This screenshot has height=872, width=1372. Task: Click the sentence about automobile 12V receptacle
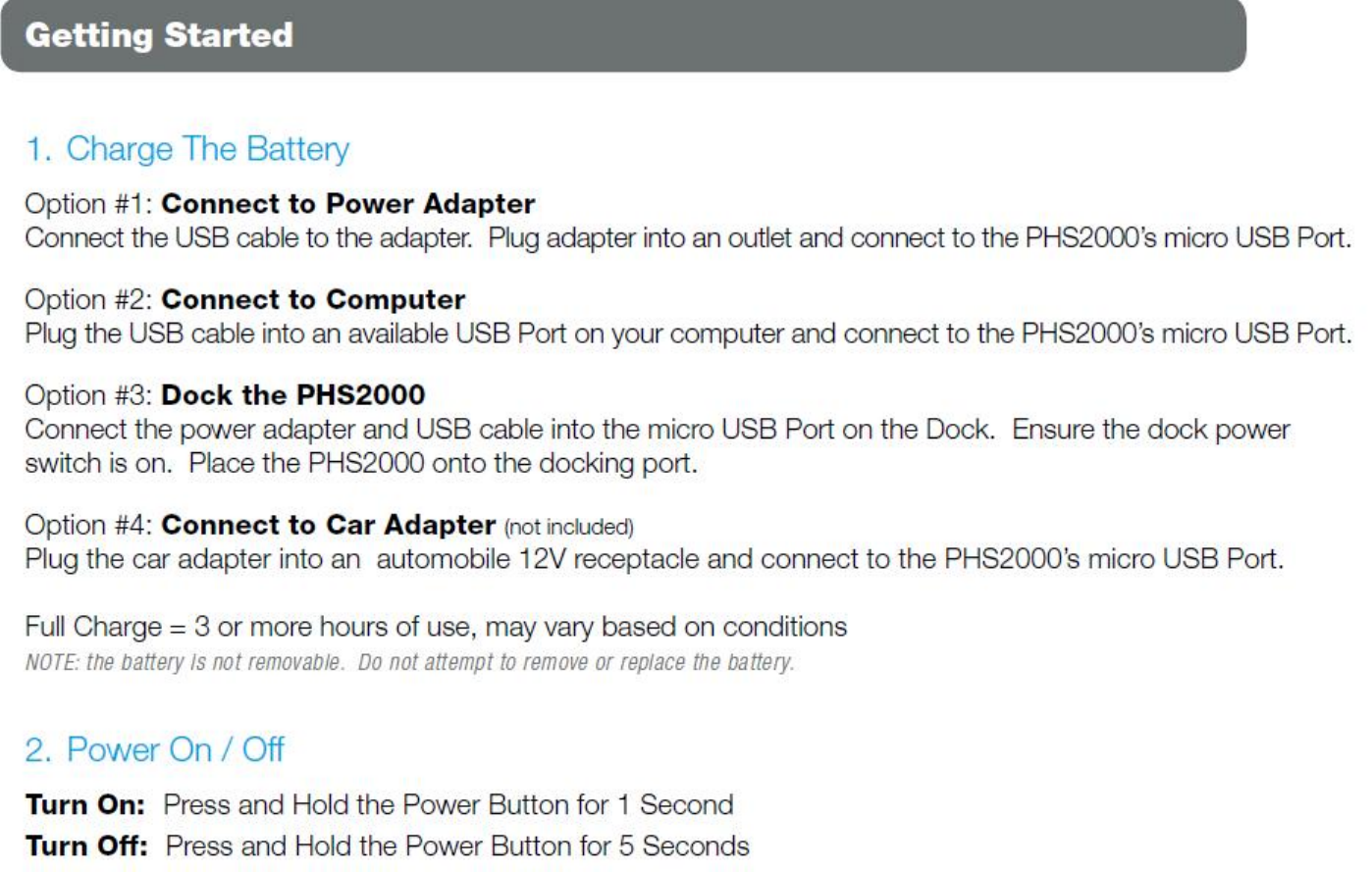(654, 559)
